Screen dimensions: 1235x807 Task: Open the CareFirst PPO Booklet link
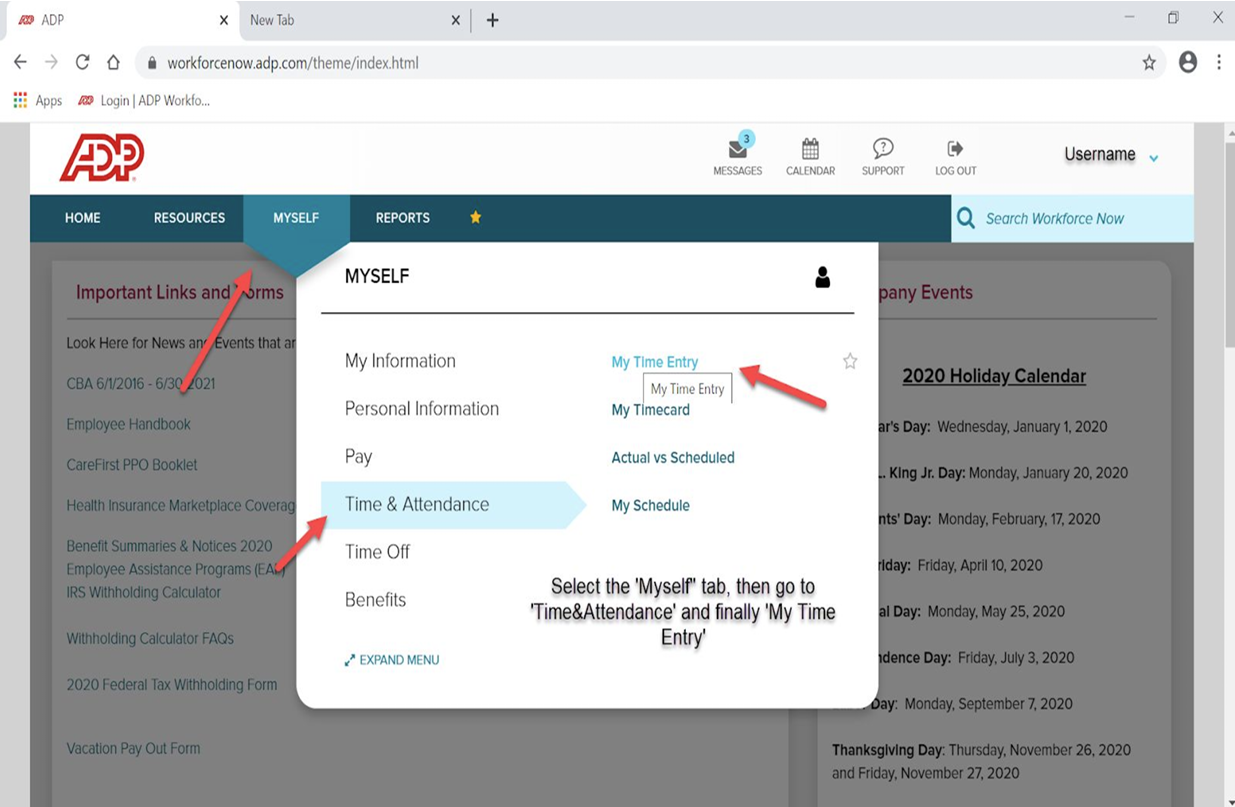132,465
